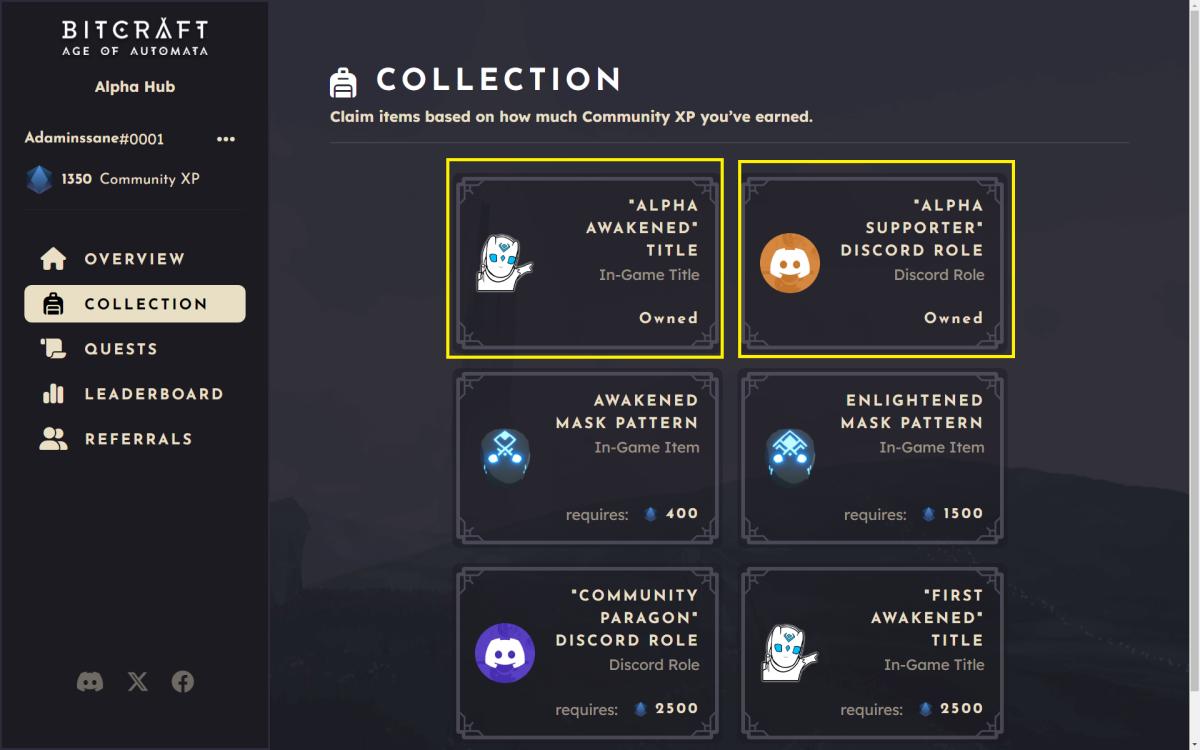The image size is (1200, 750).
Task: Select the scroll icon next to Quests
Action: click(52, 348)
